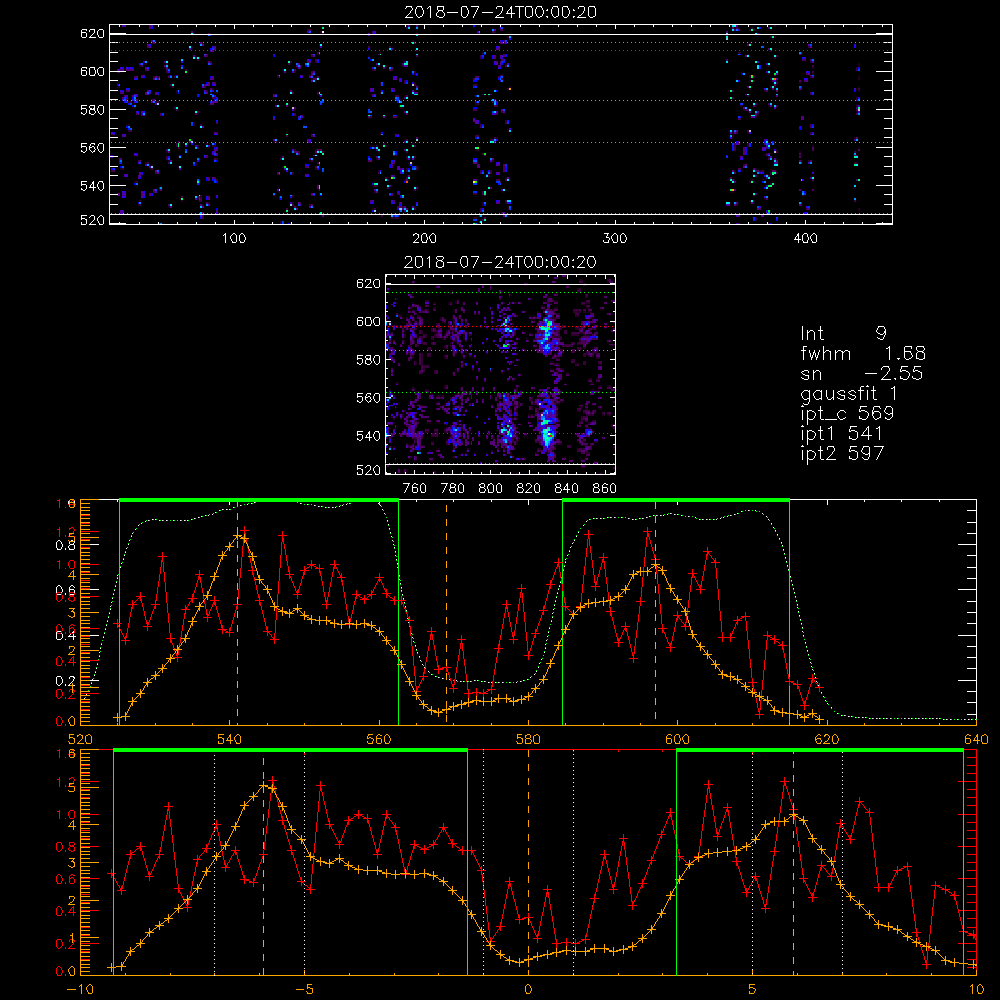Click x-axis tick label '100' of top plot
The width and height of the screenshot is (1000, 1000).
[234, 239]
